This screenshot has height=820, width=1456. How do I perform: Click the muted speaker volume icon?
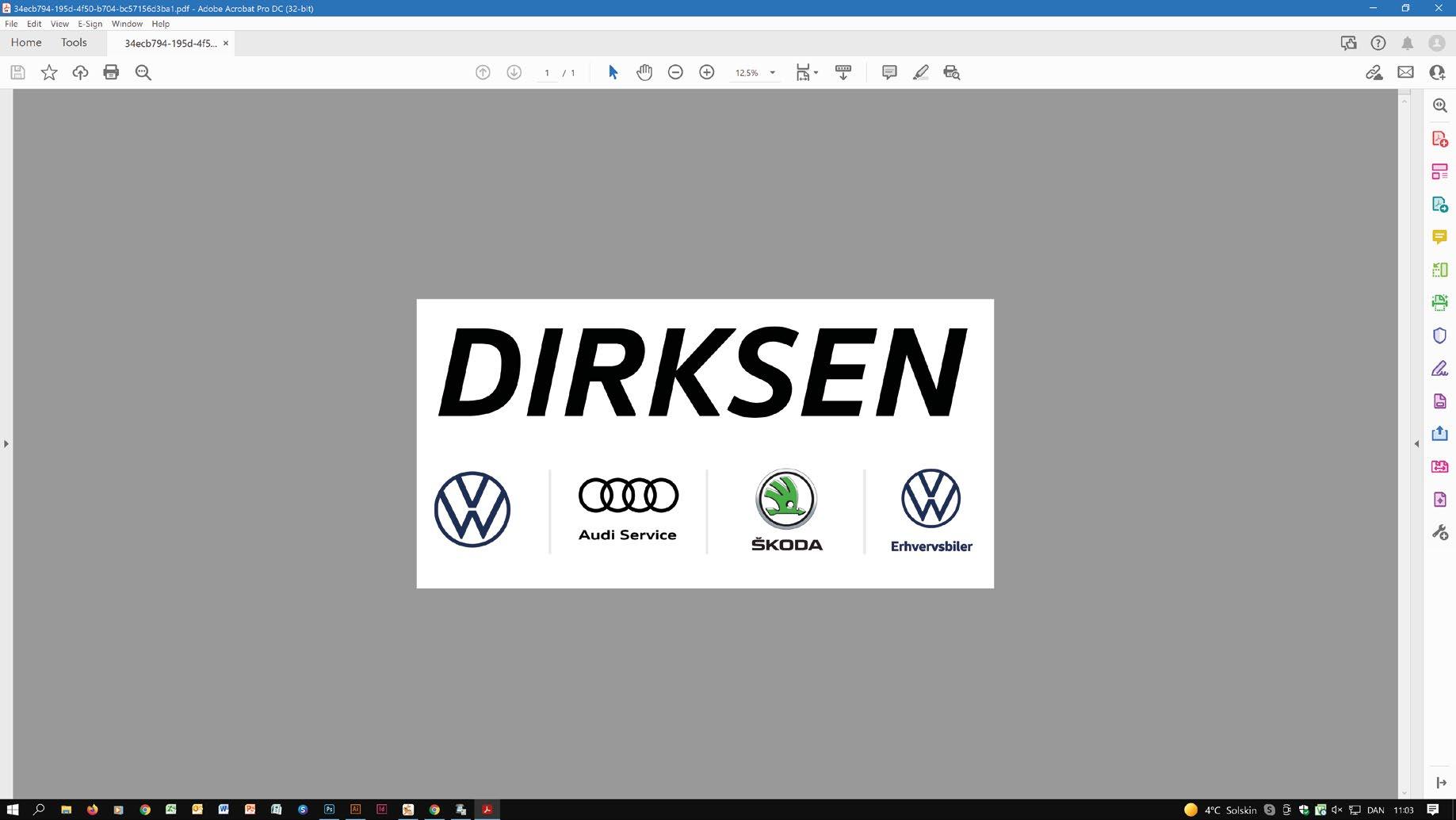click(x=1337, y=810)
